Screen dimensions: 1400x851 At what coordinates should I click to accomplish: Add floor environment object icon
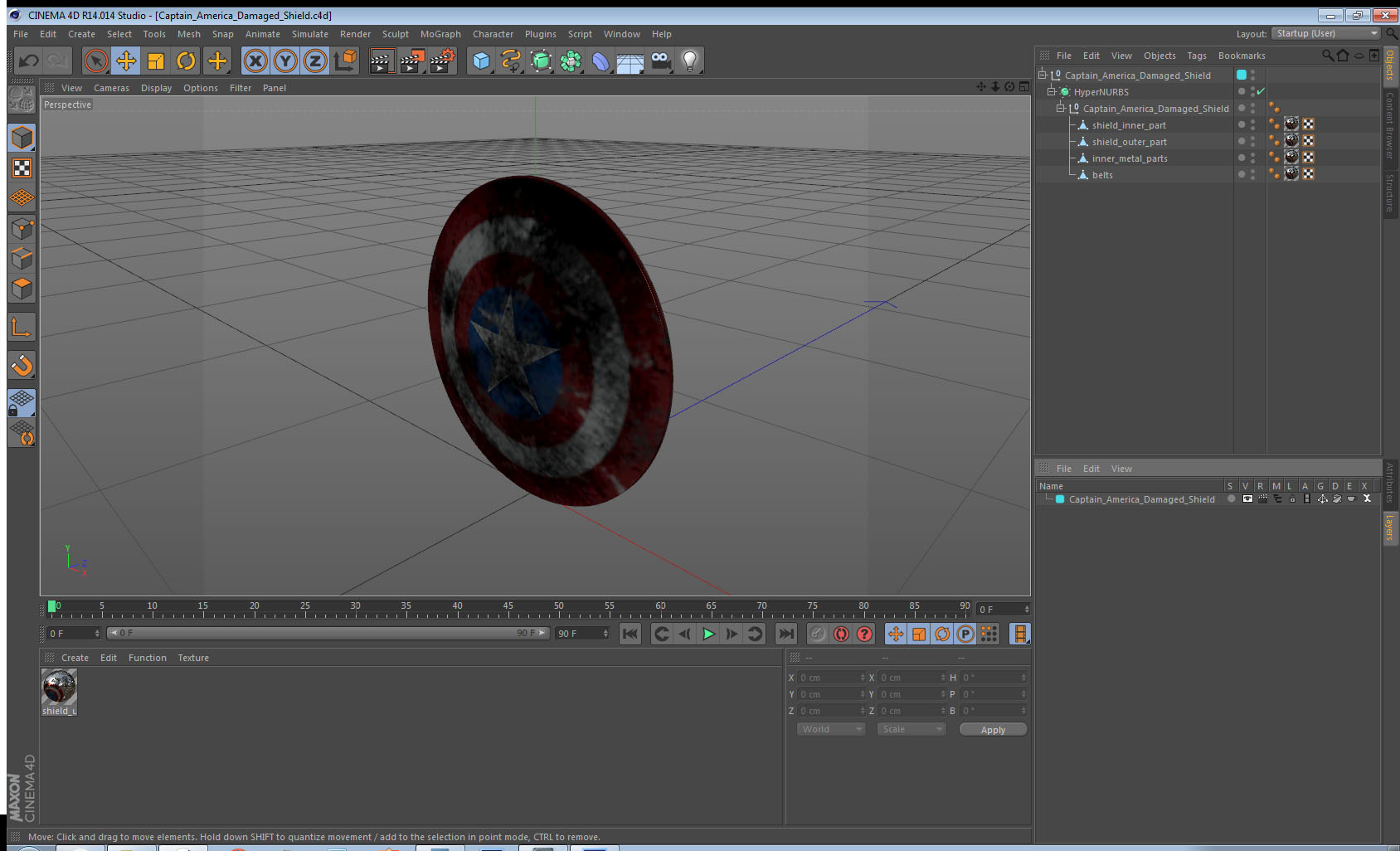click(630, 62)
